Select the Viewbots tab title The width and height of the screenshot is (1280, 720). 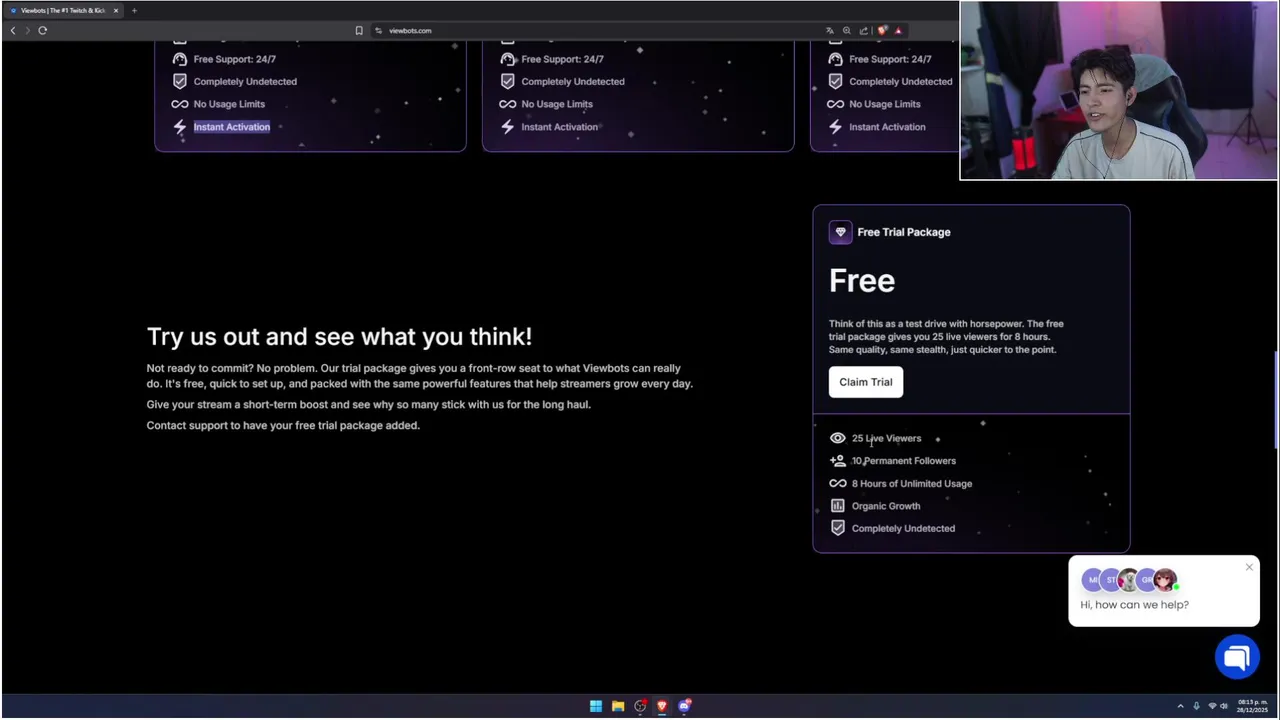point(62,11)
